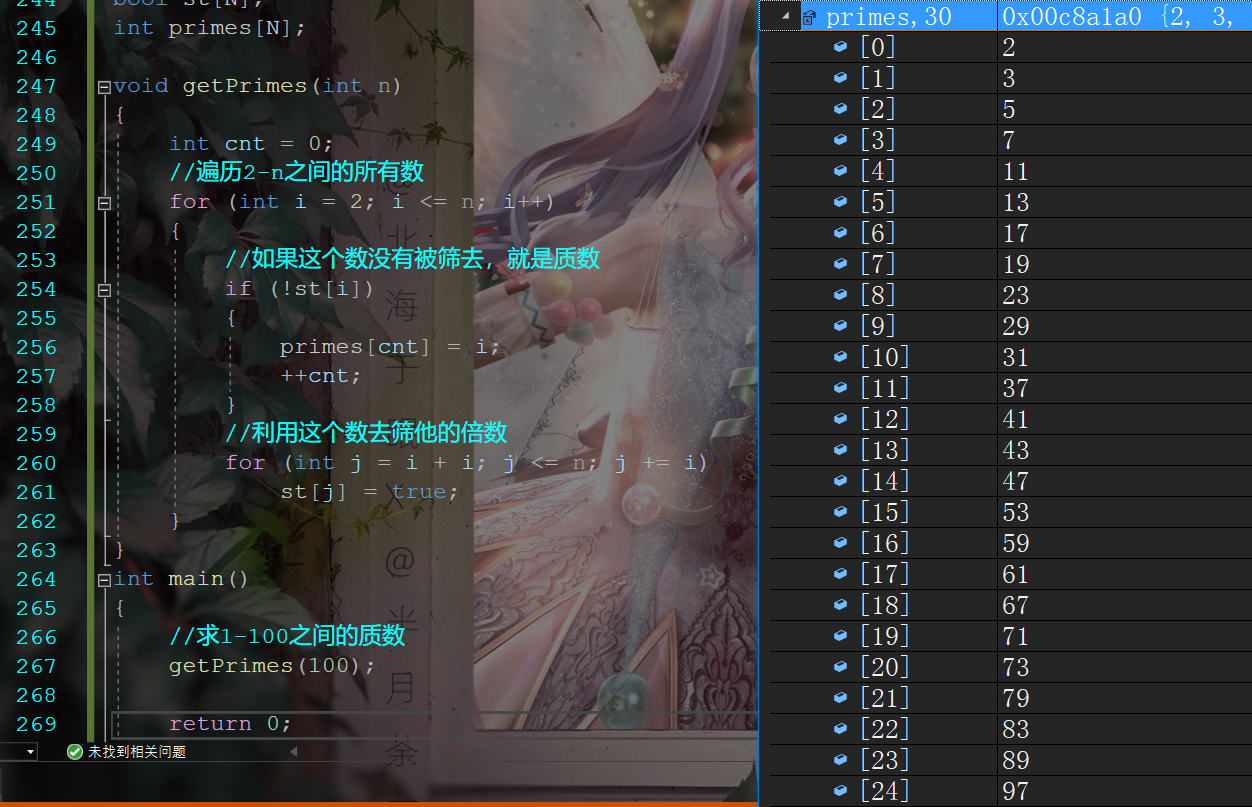The width and height of the screenshot is (1252, 807).
Task: Click the cube icon of row [1]
Action: (841, 78)
